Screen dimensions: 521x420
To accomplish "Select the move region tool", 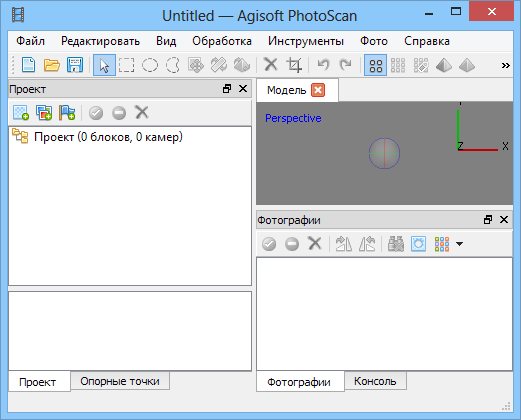I will (x=196, y=65).
